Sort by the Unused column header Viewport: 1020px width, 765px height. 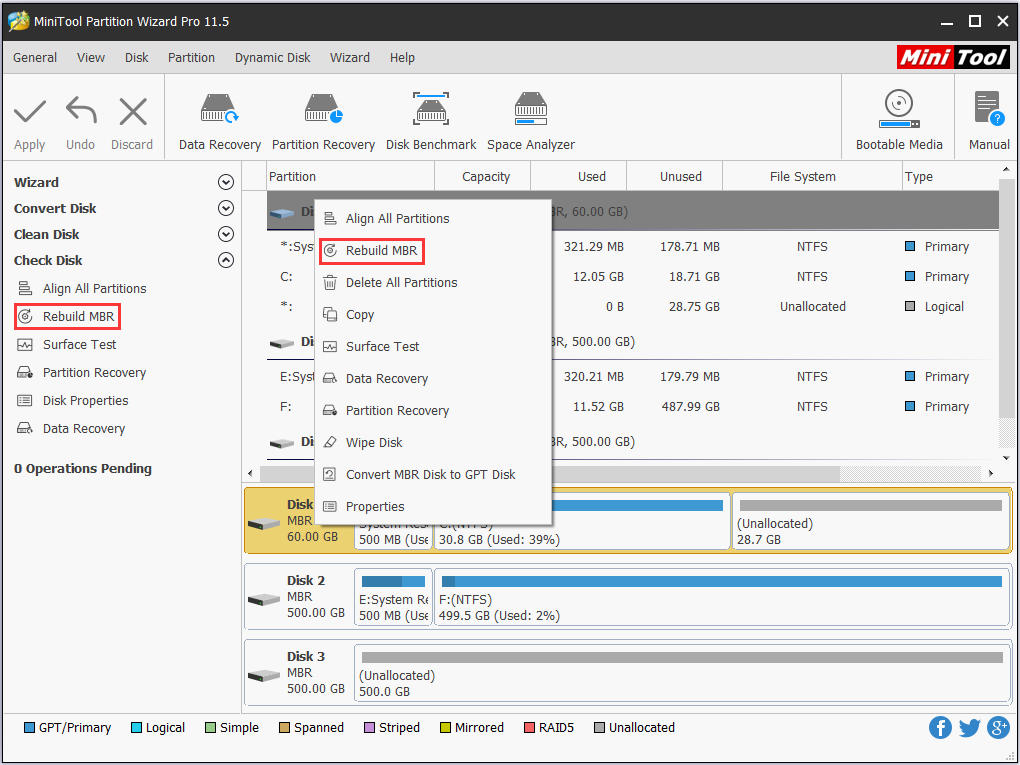(x=675, y=176)
